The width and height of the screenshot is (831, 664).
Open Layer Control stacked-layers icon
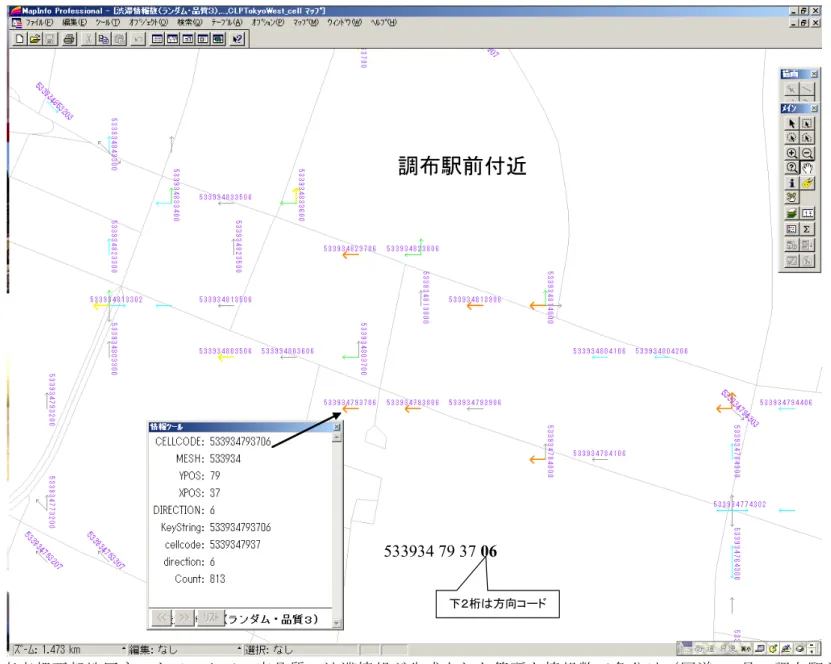(791, 214)
